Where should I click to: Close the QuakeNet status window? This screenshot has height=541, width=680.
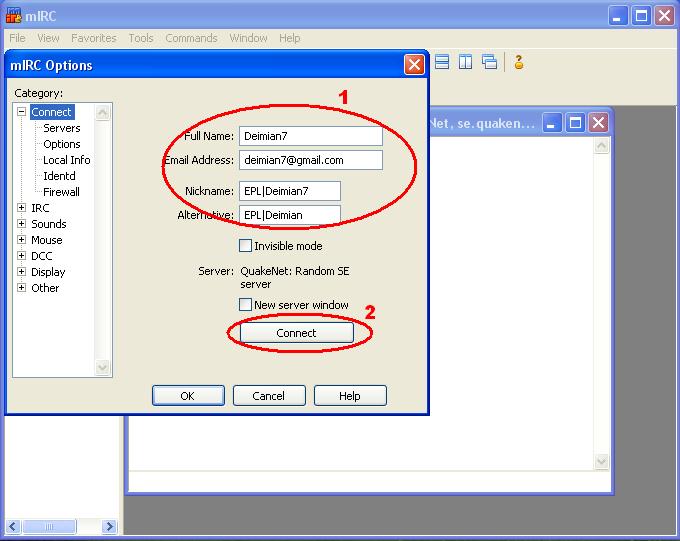(599, 123)
